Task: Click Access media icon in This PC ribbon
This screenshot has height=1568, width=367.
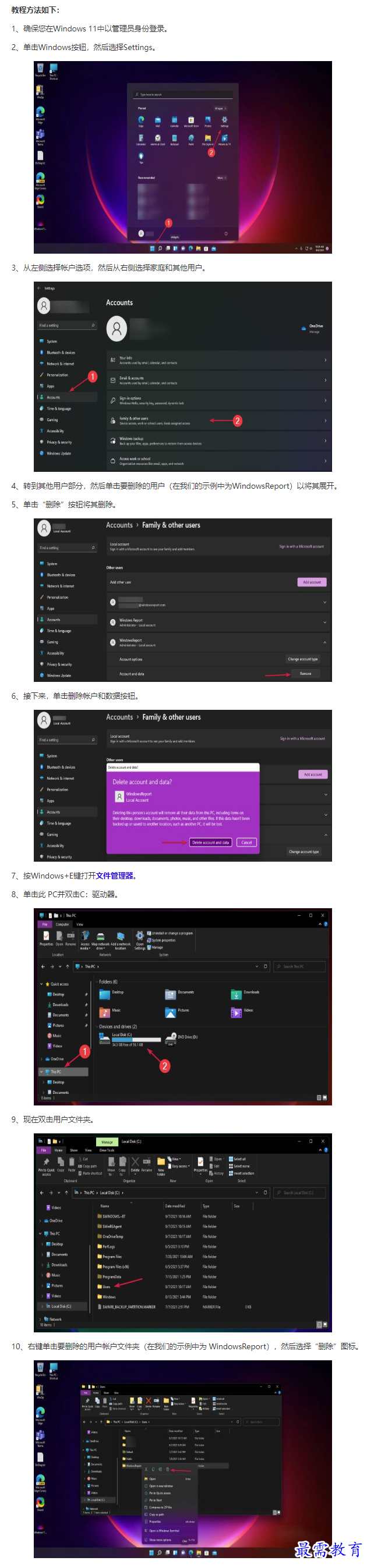Action: click(86, 940)
